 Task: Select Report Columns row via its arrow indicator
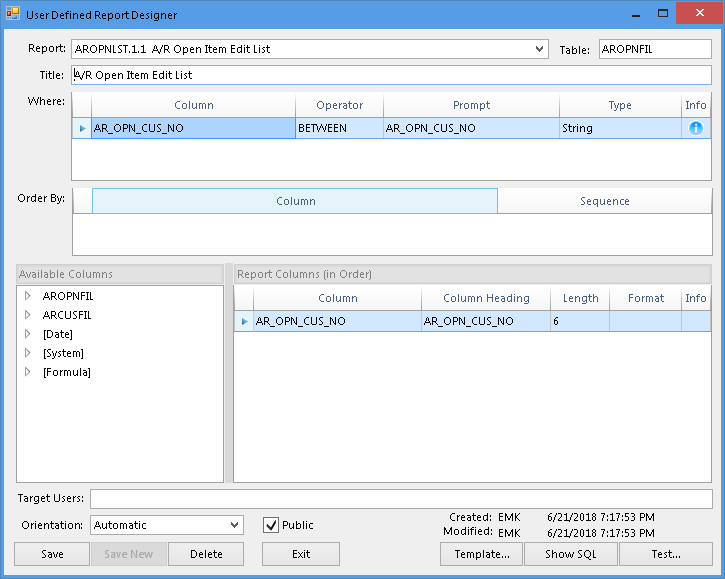pos(244,321)
